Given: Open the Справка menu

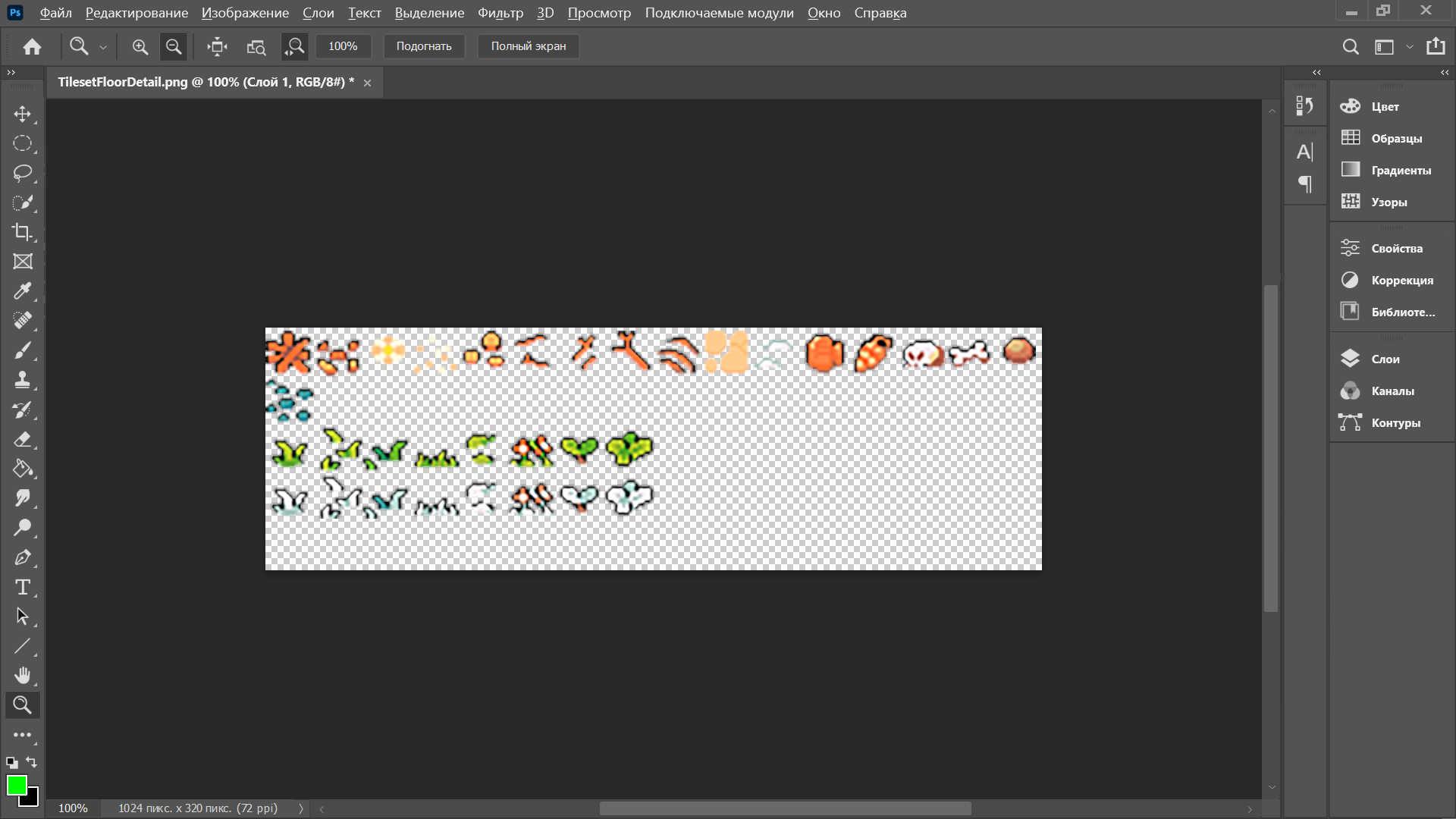Looking at the screenshot, I should (880, 13).
